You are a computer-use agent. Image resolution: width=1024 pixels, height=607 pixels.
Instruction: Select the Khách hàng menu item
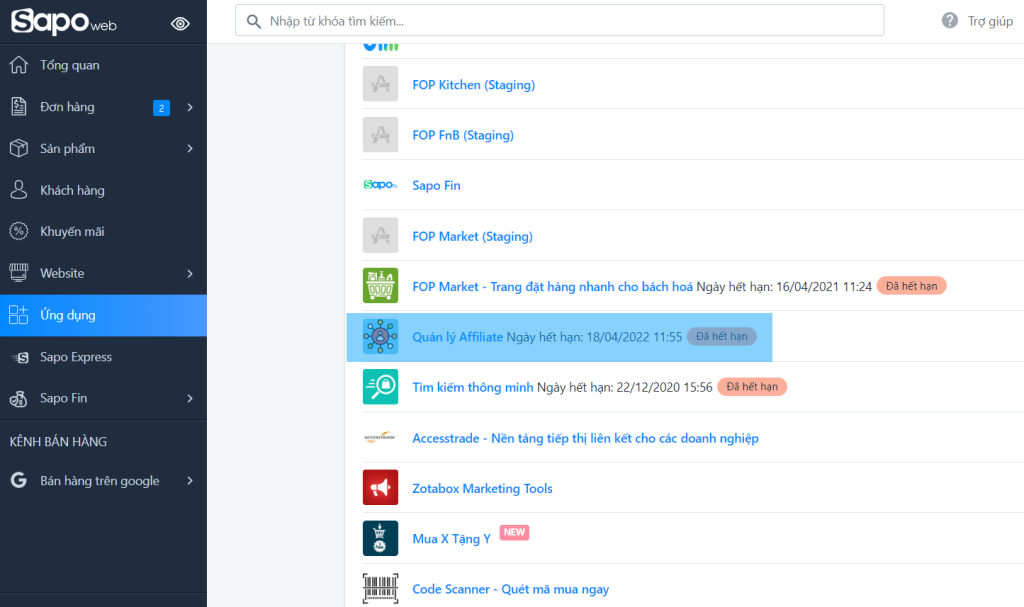click(x=65, y=190)
